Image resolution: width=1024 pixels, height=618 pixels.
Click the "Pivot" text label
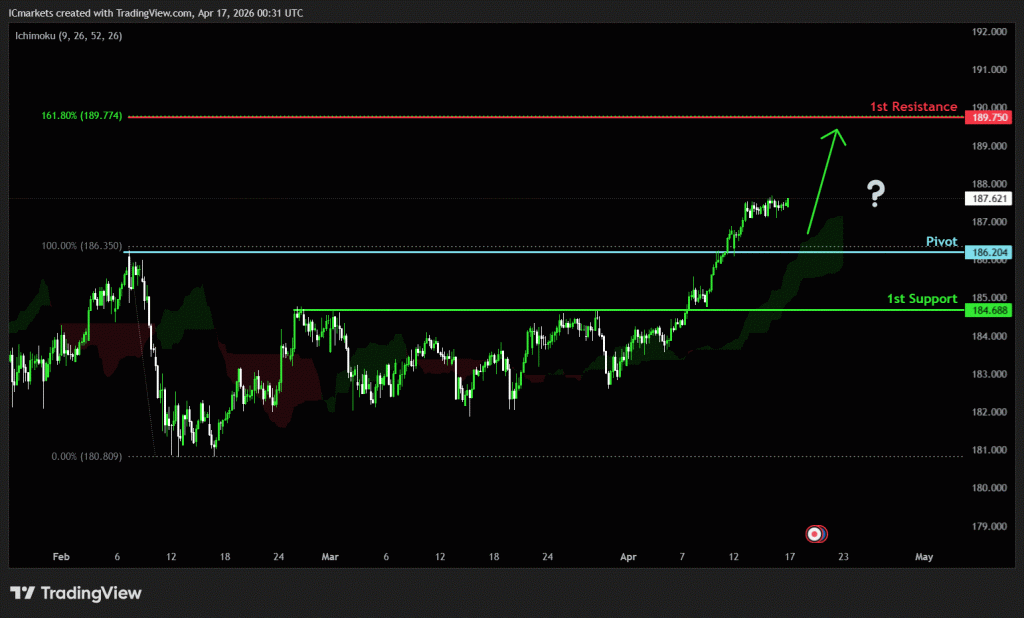941,242
